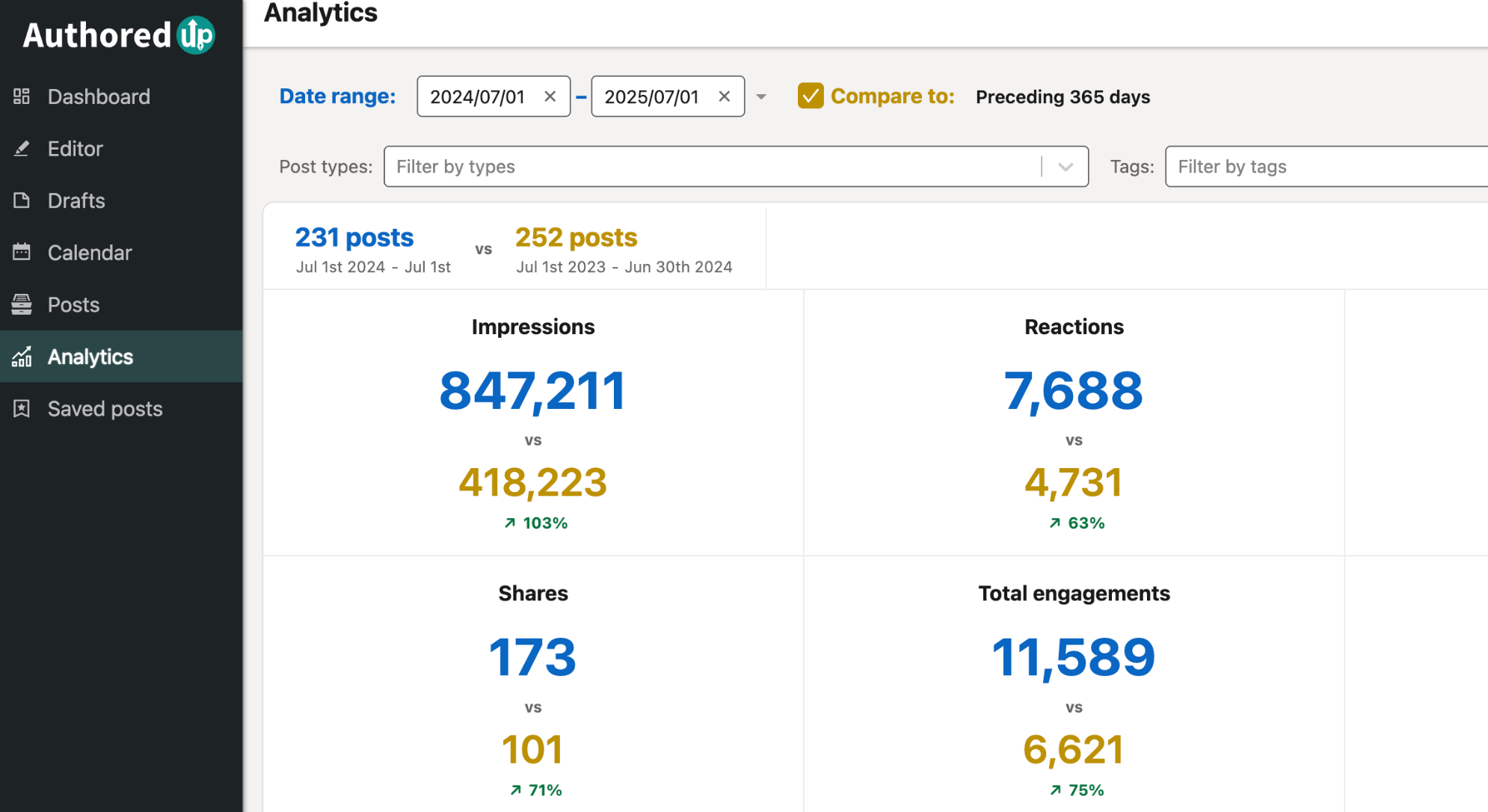1488x812 pixels.
Task: Click the 231 posts link
Action: point(354,238)
